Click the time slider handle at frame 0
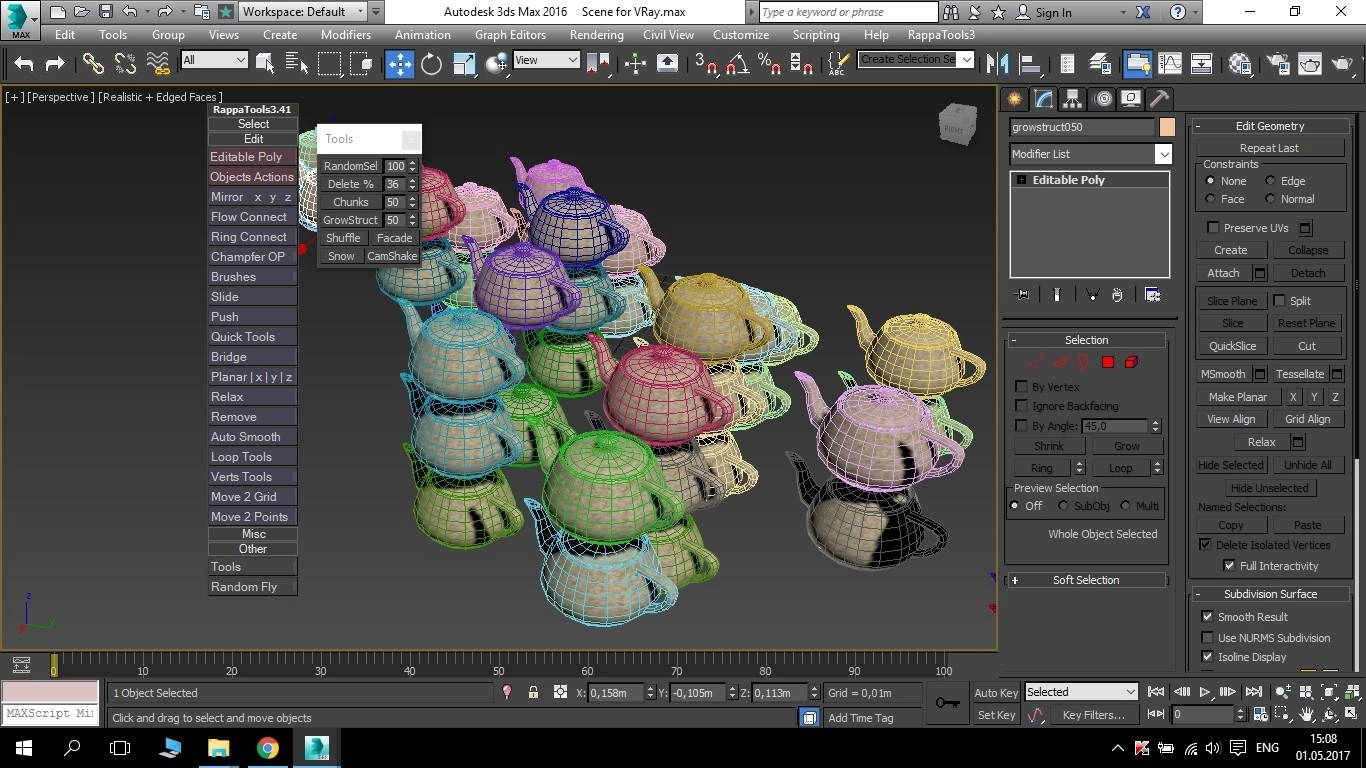The width and height of the screenshot is (1366, 768). click(x=54, y=664)
